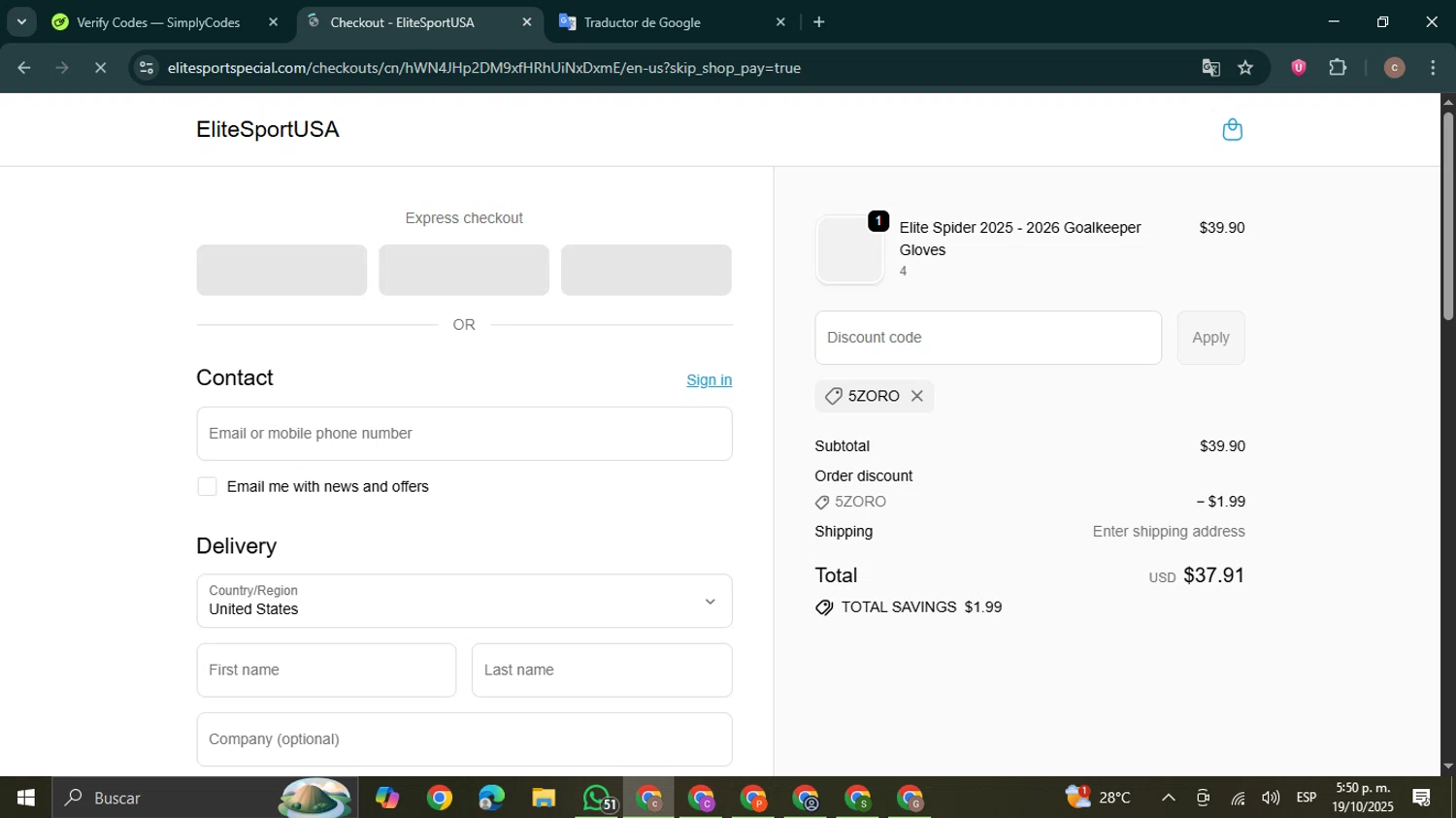Click the middle express checkout button
Screen dimensions: 1456x818
click(x=464, y=270)
